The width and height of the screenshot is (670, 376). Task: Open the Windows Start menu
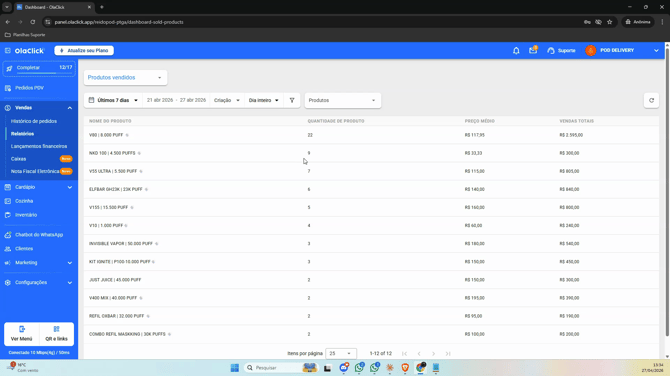pyautogui.click(x=235, y=368)
